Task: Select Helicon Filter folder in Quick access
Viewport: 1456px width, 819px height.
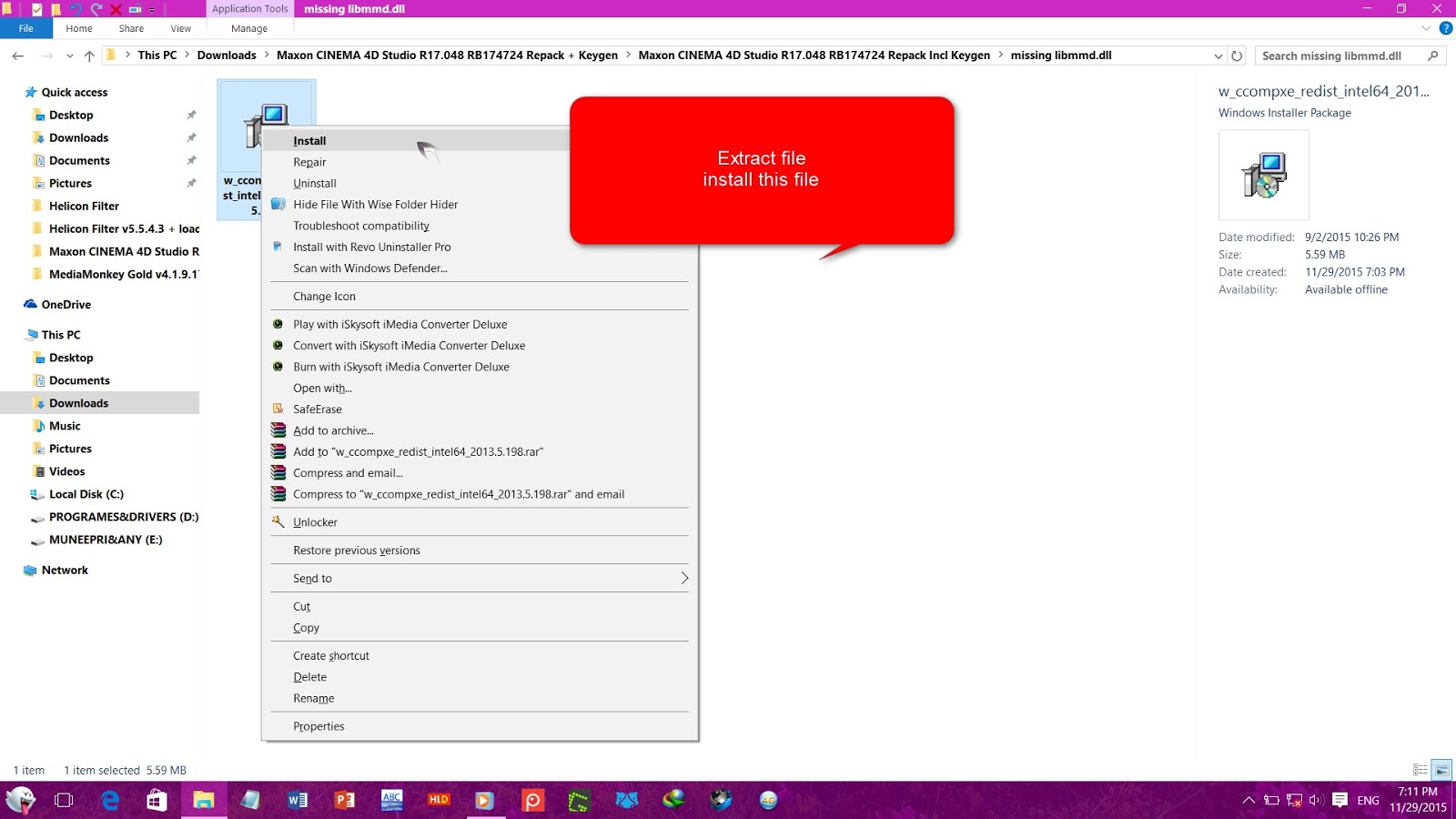Action: pyautogui.click(x=84, y=206)
